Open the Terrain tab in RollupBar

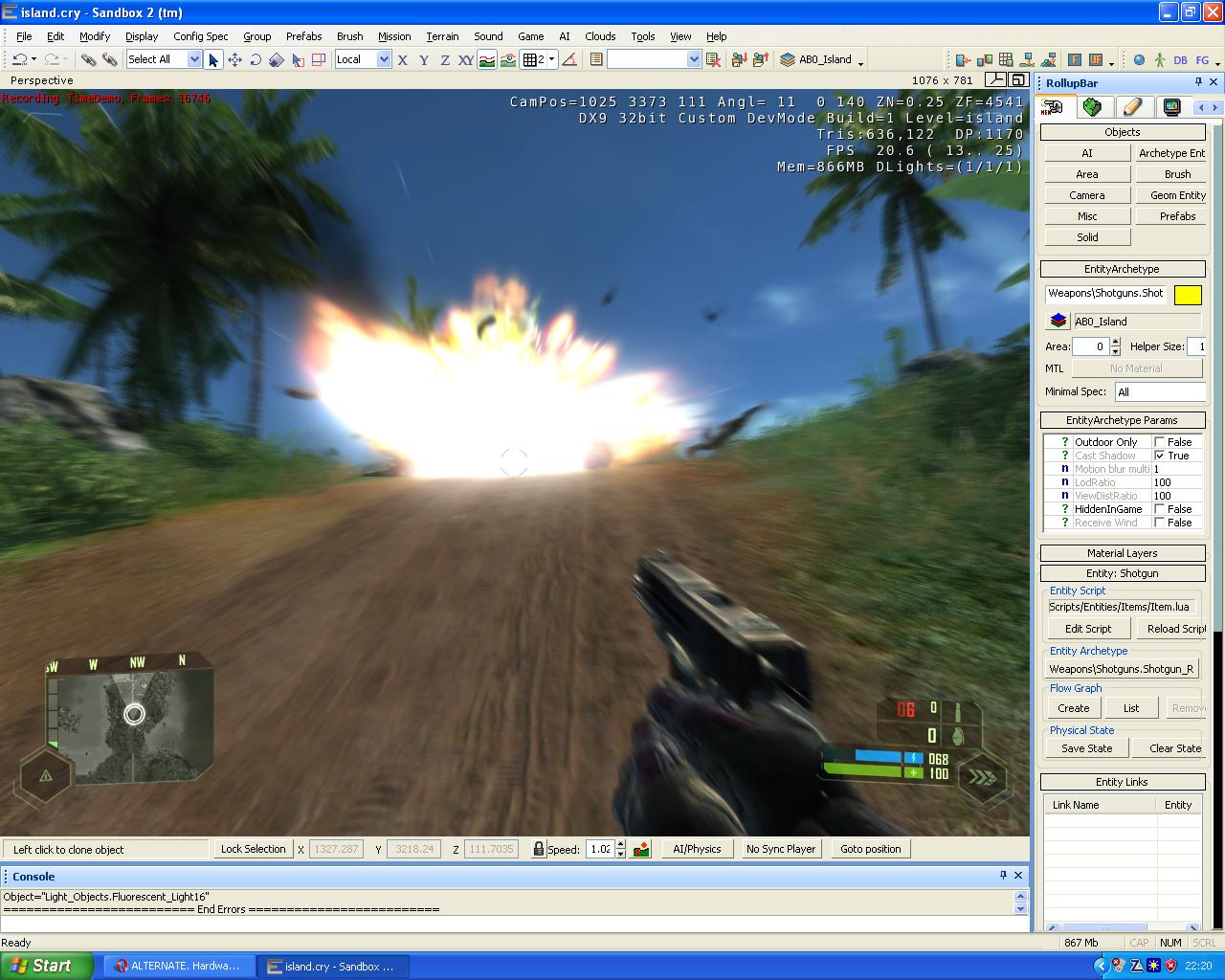coord(1092,107)
